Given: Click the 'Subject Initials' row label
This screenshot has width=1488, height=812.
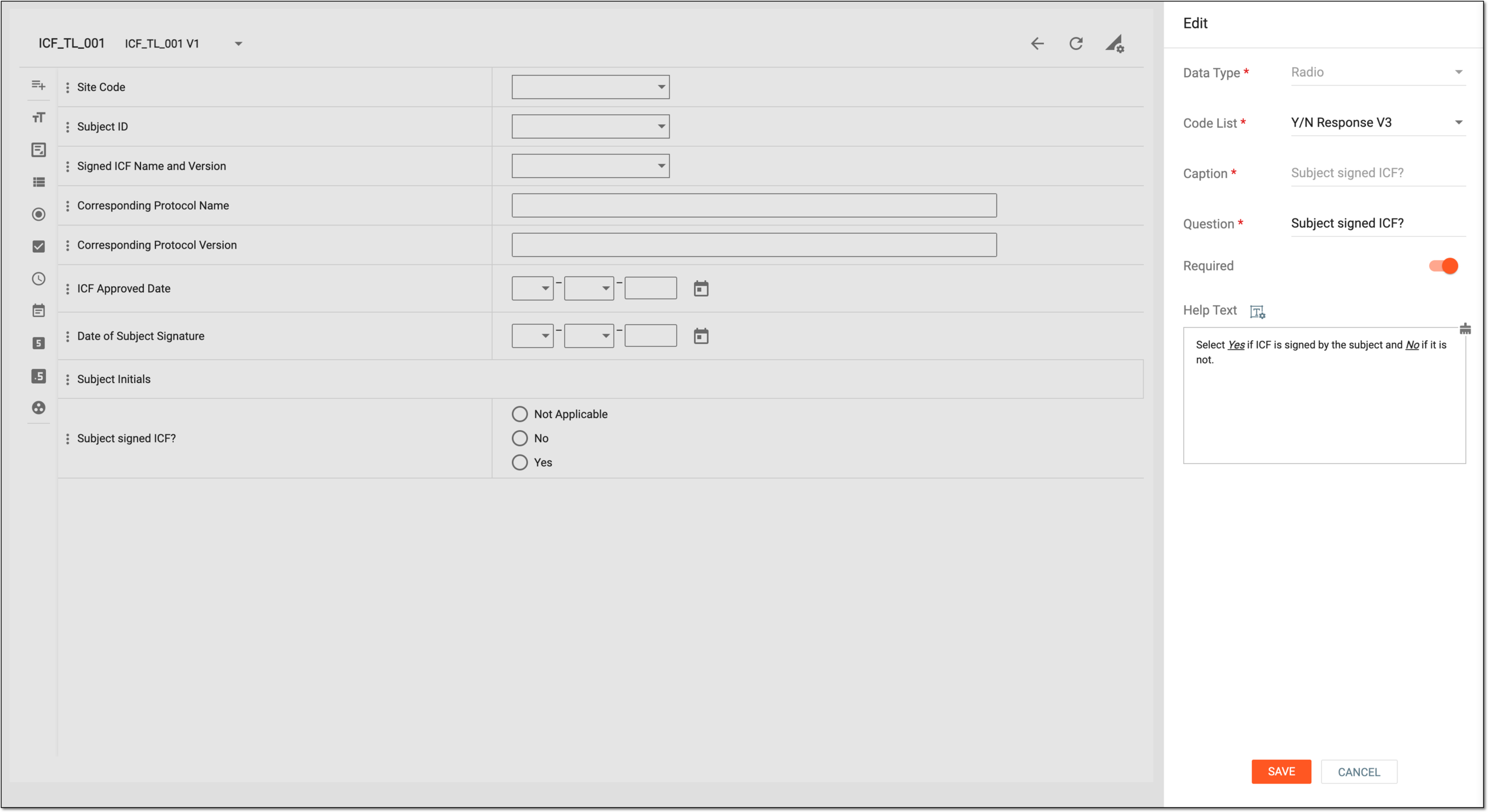Looking at the screenshot, I should pyautogui.click(x=114, y=380).
